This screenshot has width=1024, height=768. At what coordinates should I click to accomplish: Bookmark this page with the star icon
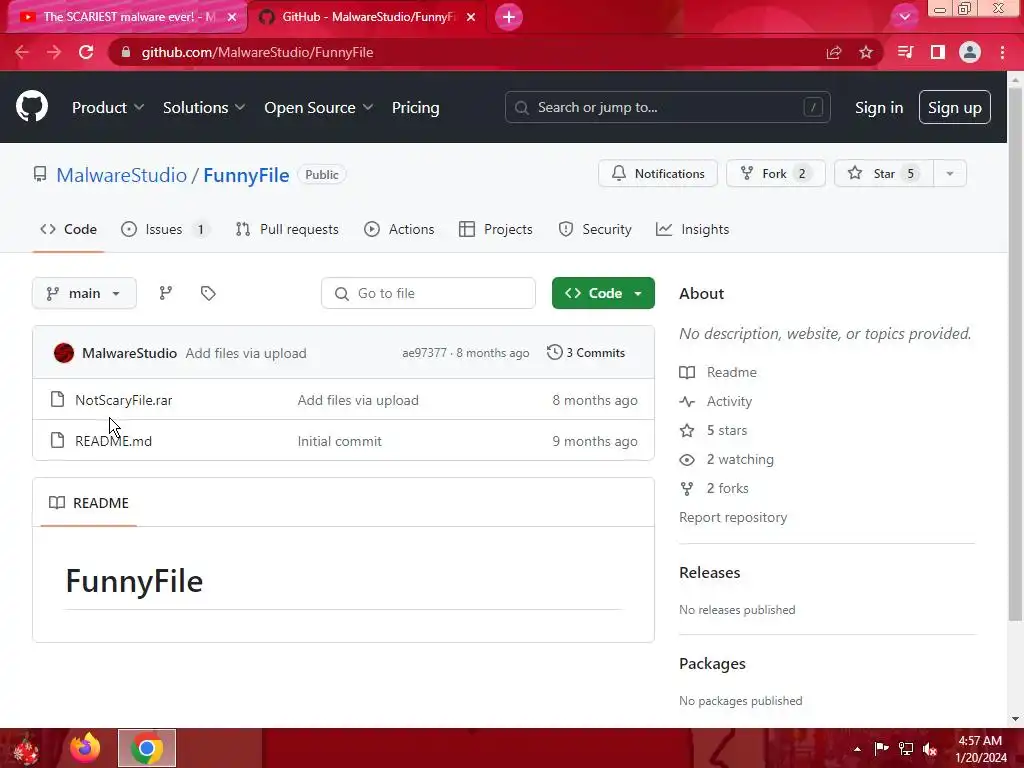(866, 52)
